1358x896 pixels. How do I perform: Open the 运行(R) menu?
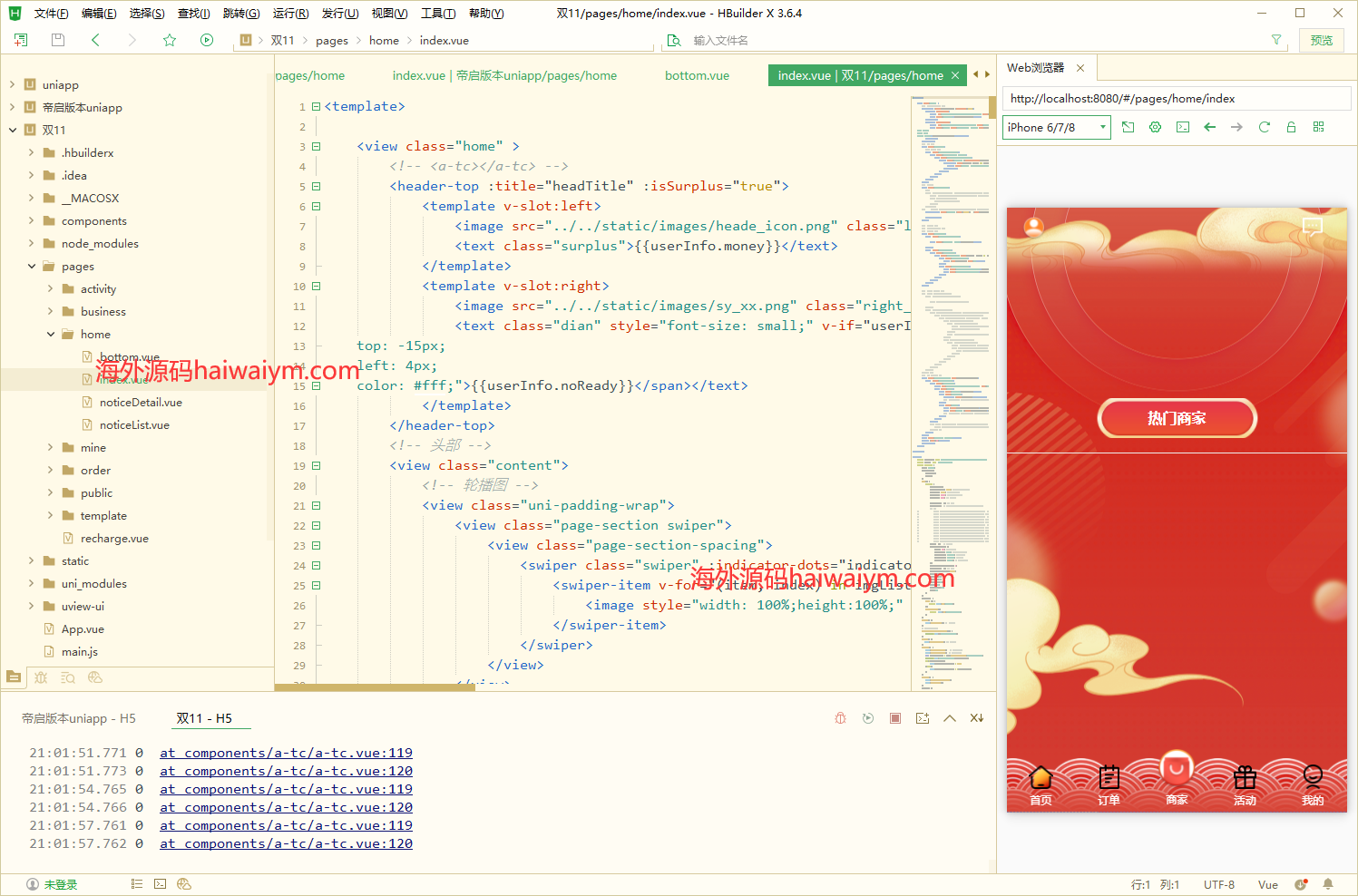[x=290, y=13]
